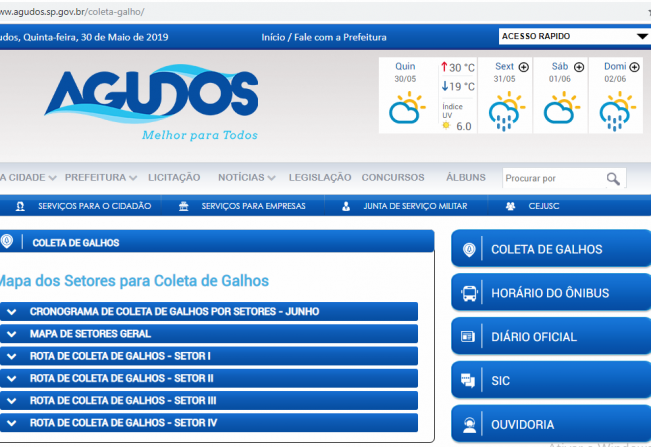Click the plus icon beside Domi forecast
Viewport: 651px width, 447px height.
(x=635, y=67)
